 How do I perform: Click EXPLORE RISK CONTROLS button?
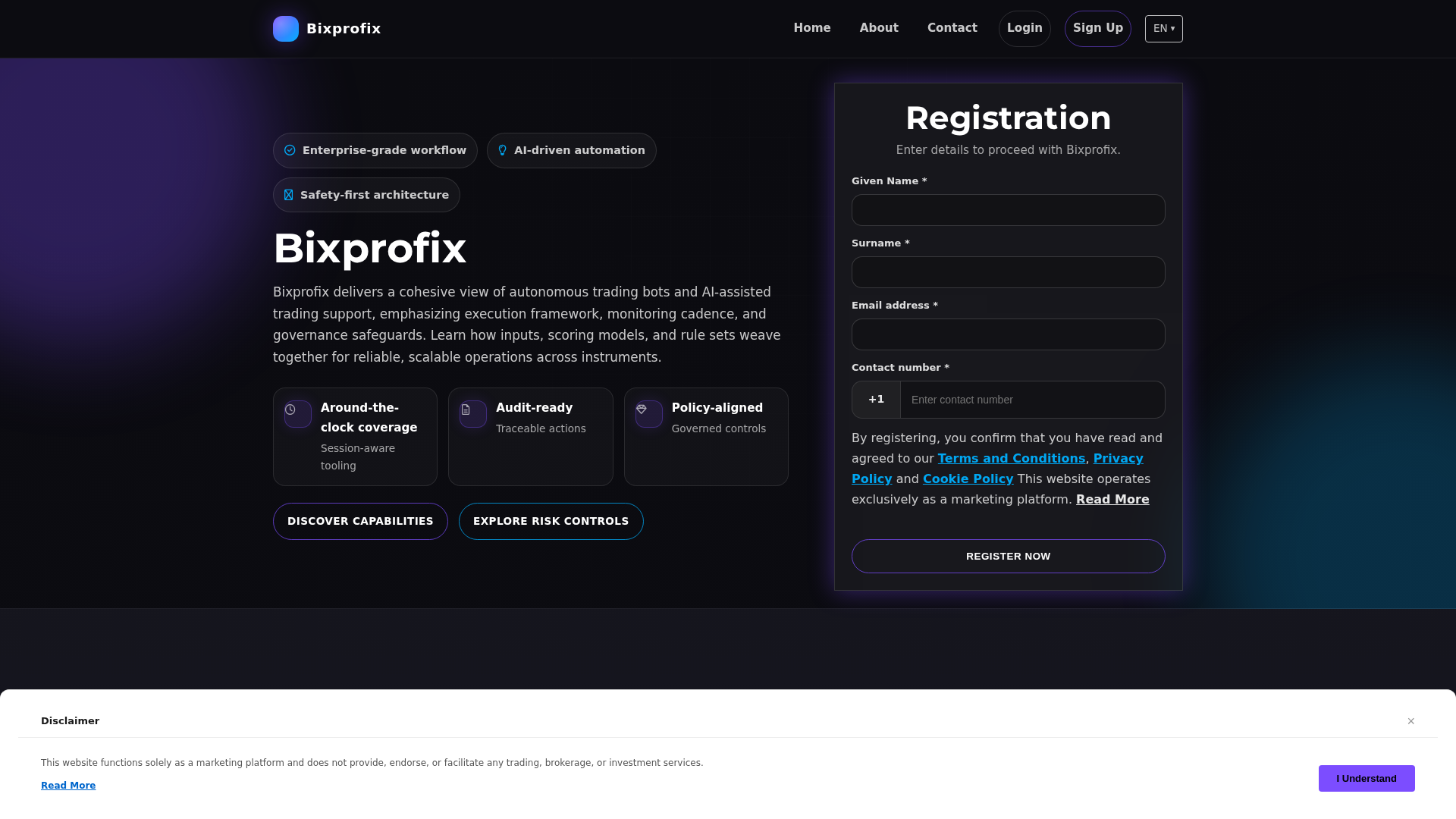click(551, 522)
